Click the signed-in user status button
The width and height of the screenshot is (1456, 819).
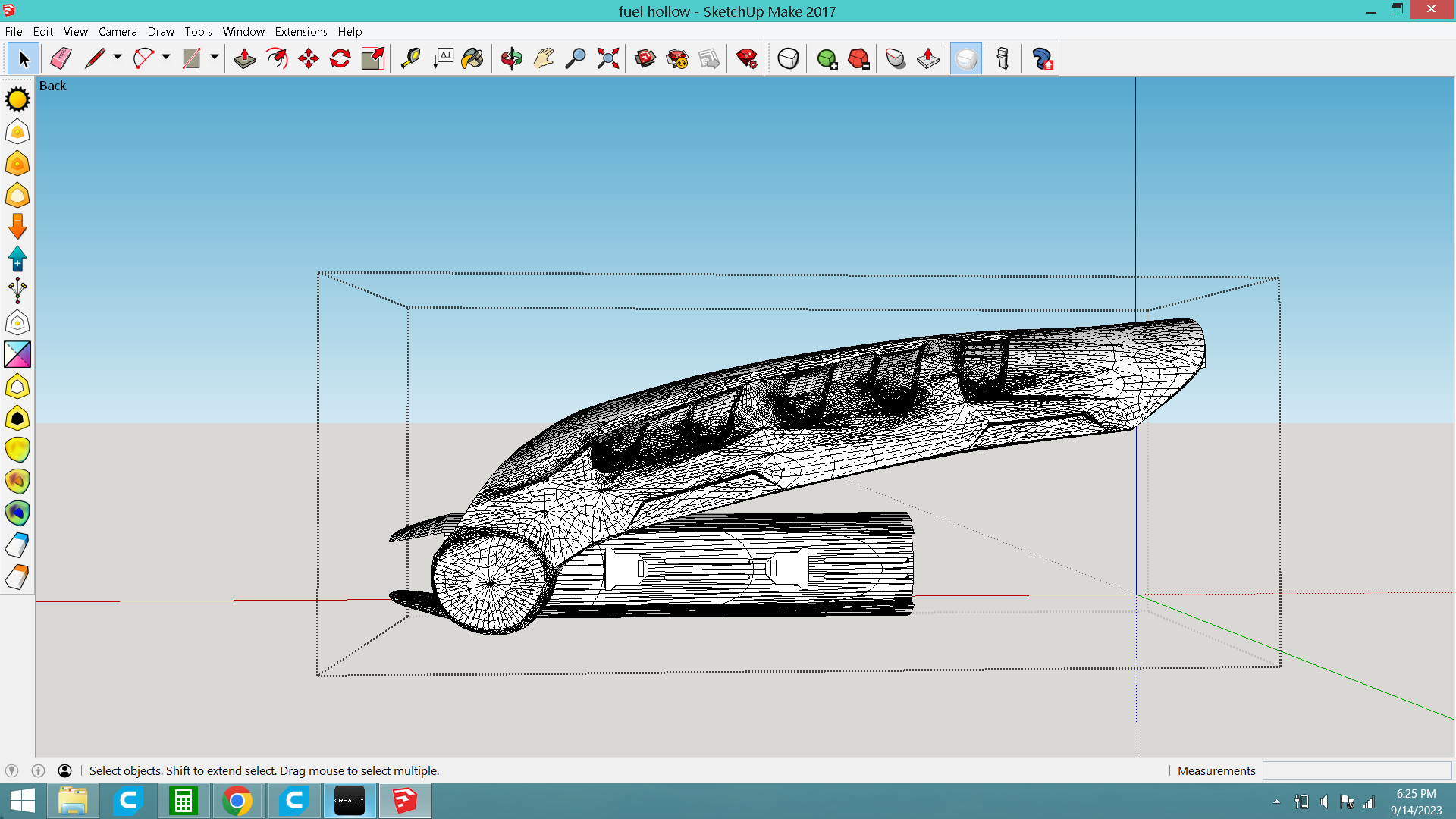(65, 770)
